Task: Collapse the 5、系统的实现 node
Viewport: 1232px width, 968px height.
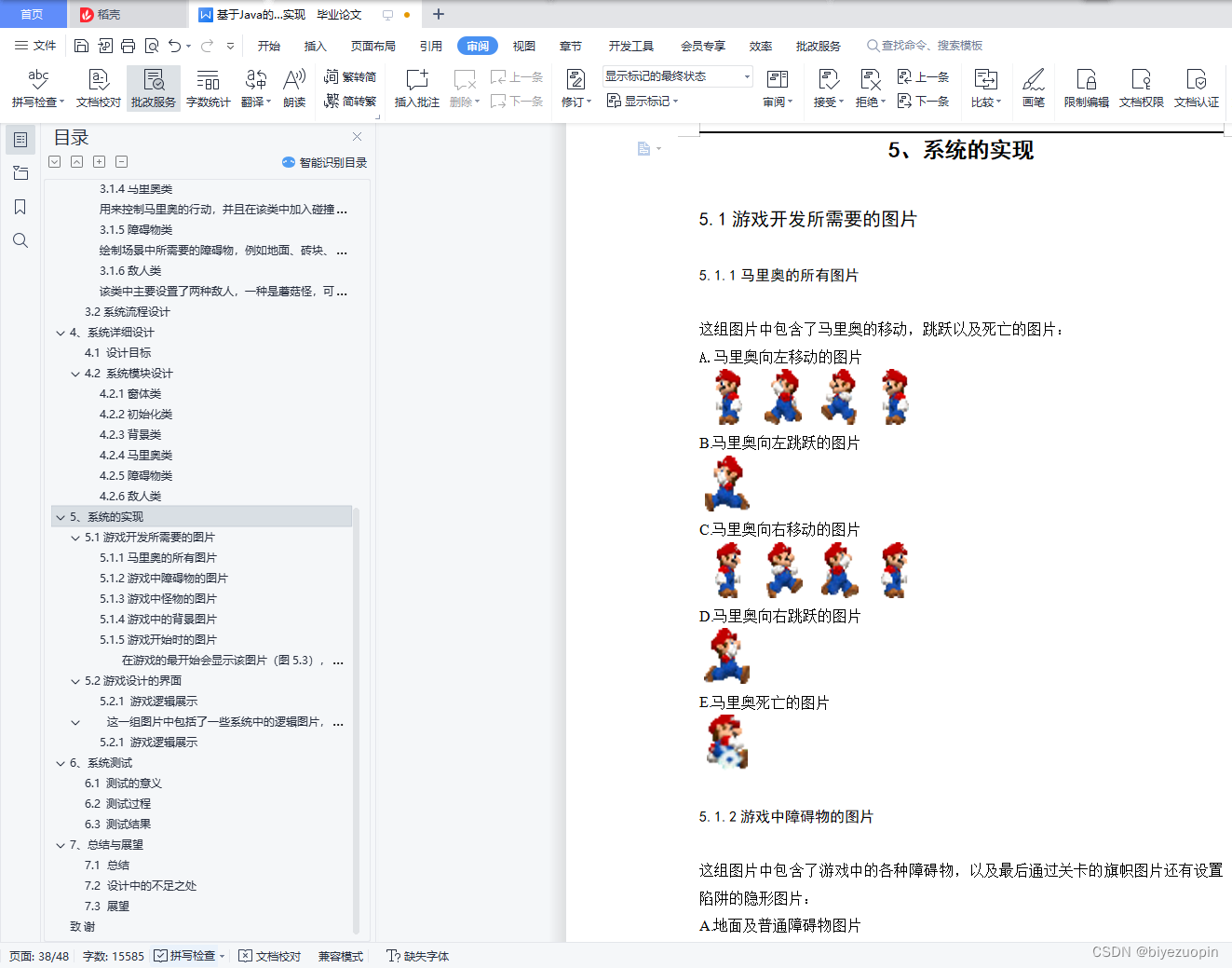Action: click(61, 517)
